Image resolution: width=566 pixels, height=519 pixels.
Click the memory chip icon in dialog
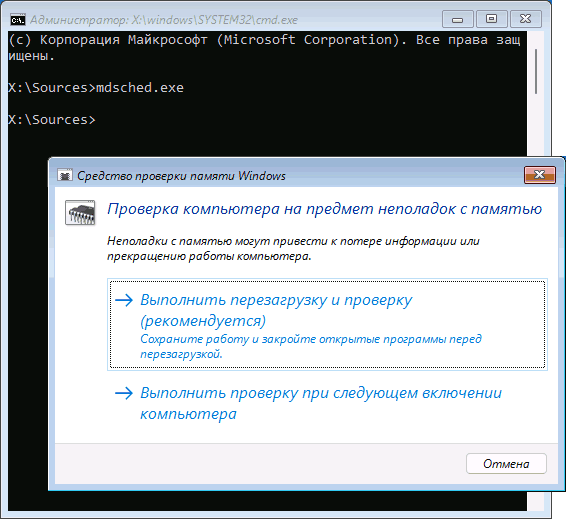[80, 213]
